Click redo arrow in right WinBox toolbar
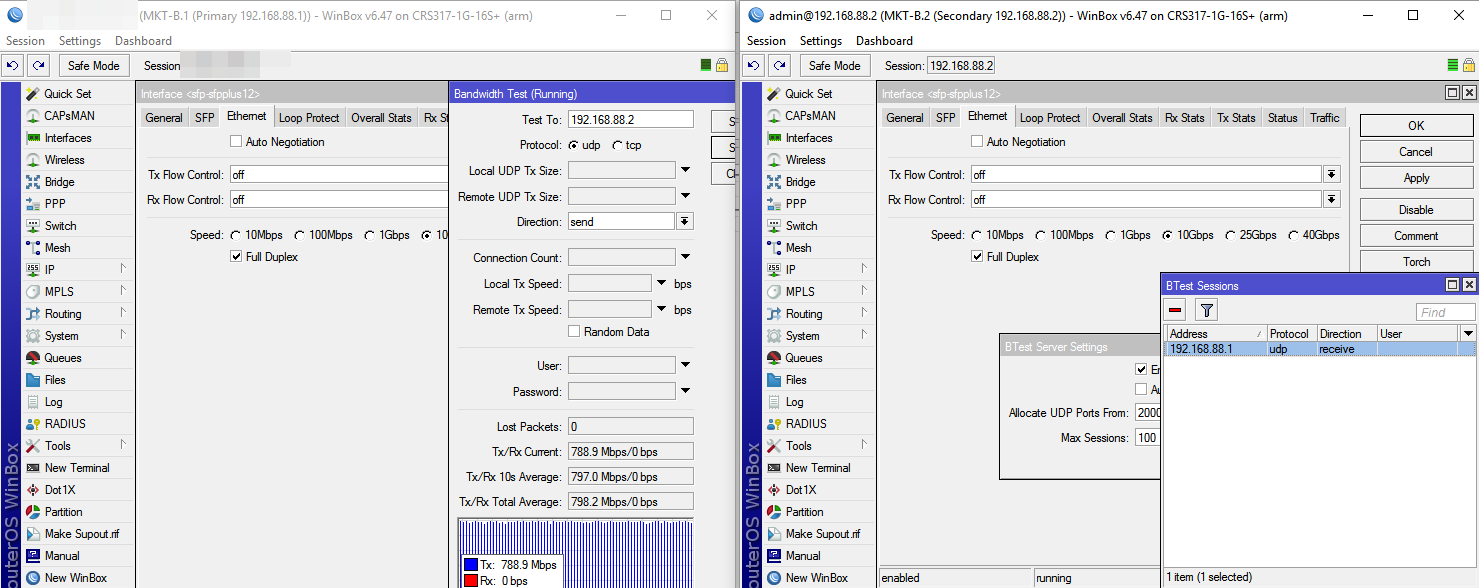The height and width of the screenshot is (588, 1479). pos(779,66)
